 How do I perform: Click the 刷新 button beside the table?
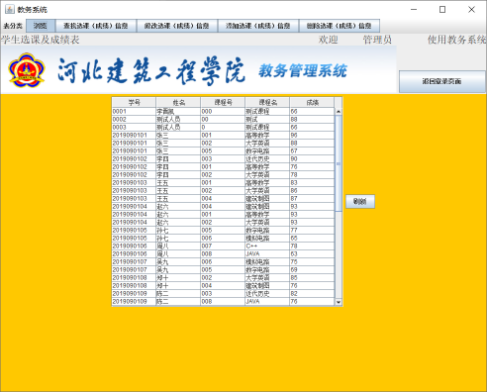(360, 201)
